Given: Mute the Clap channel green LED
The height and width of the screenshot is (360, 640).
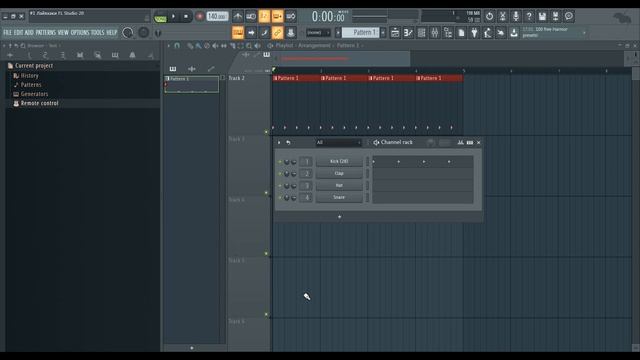Looking at the screenshot, I should [x=280, y=174].
